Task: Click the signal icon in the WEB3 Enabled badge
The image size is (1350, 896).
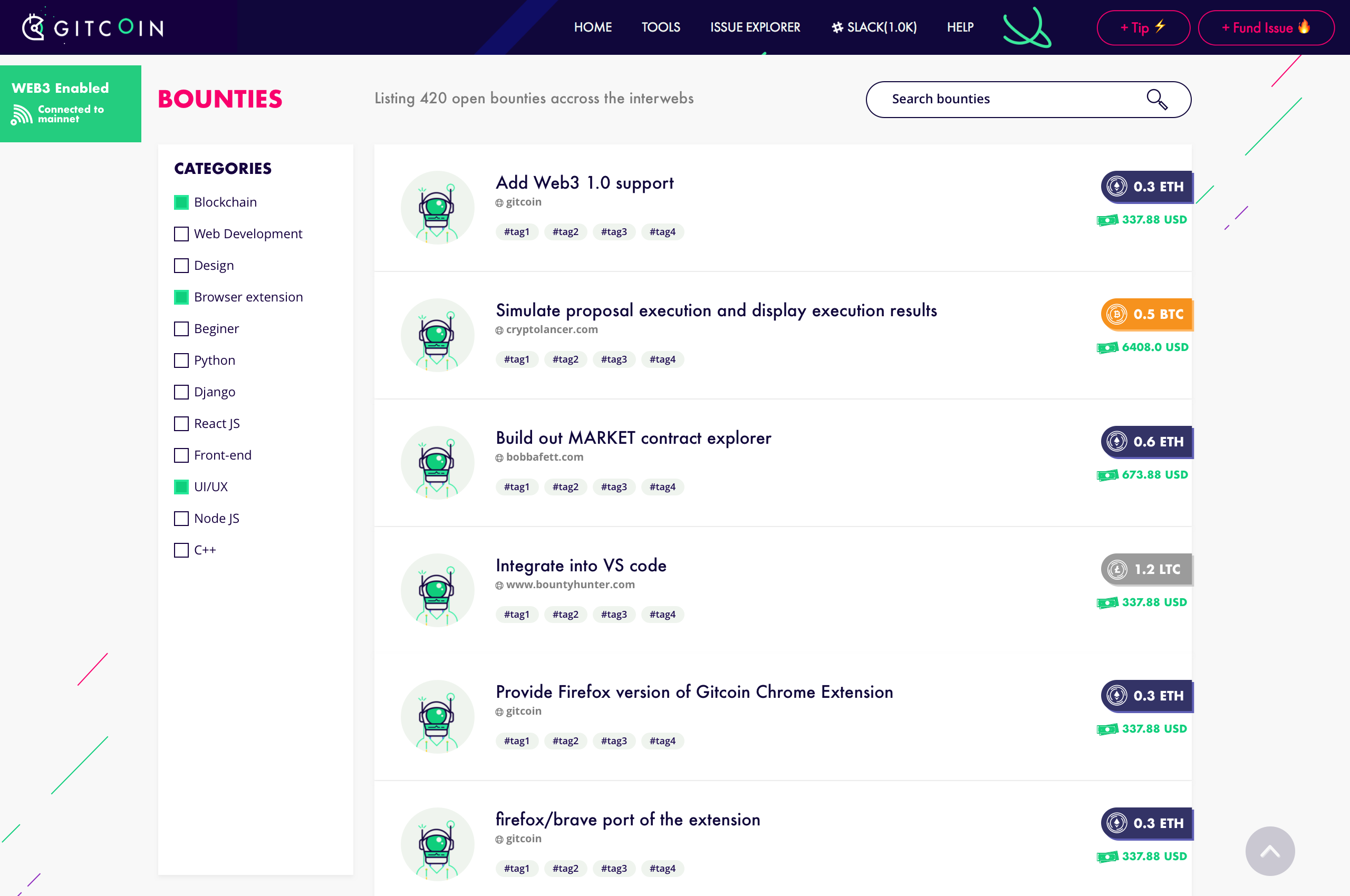Action: point(22,114)
